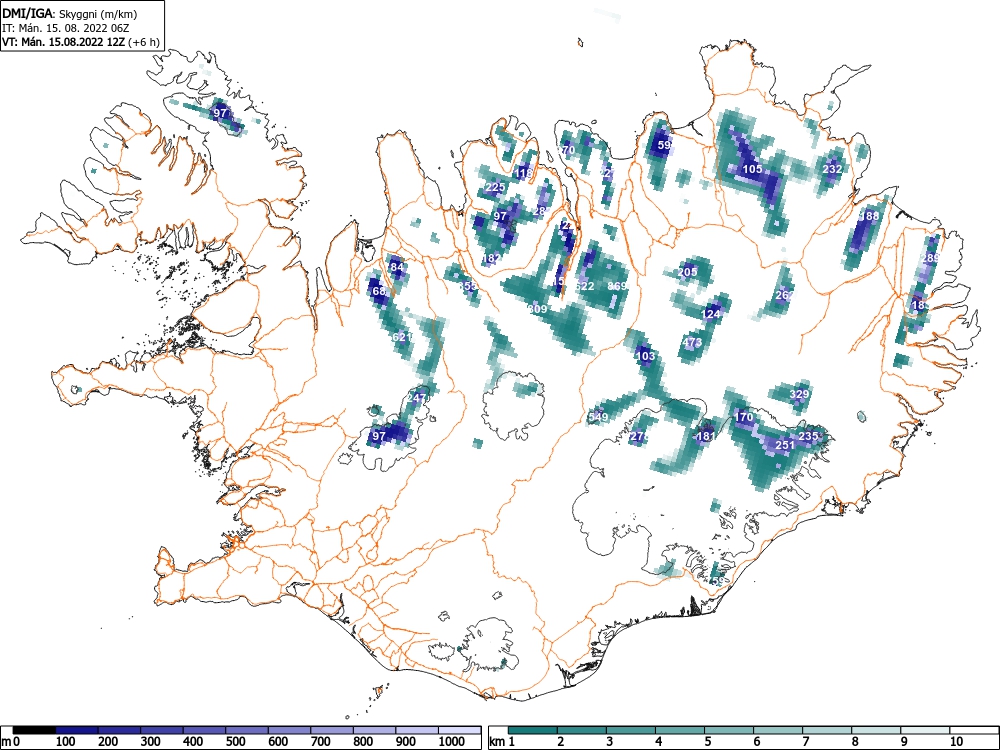Click the visibility value '124' on the map
The image size is (1000, 750).
tap(710, 314)
